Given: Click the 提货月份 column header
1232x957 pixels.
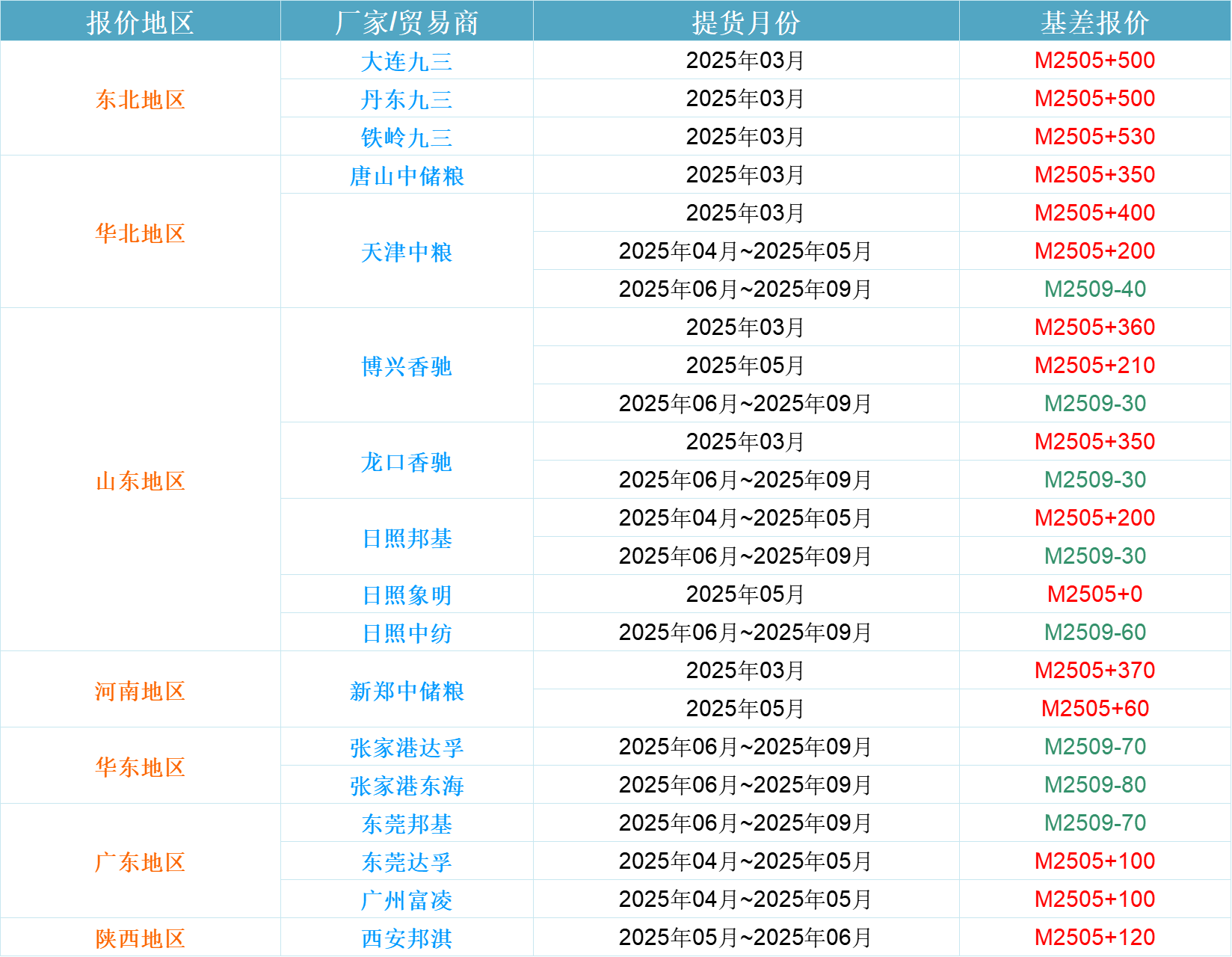Looking at the screenshot, I should point(745,22).
